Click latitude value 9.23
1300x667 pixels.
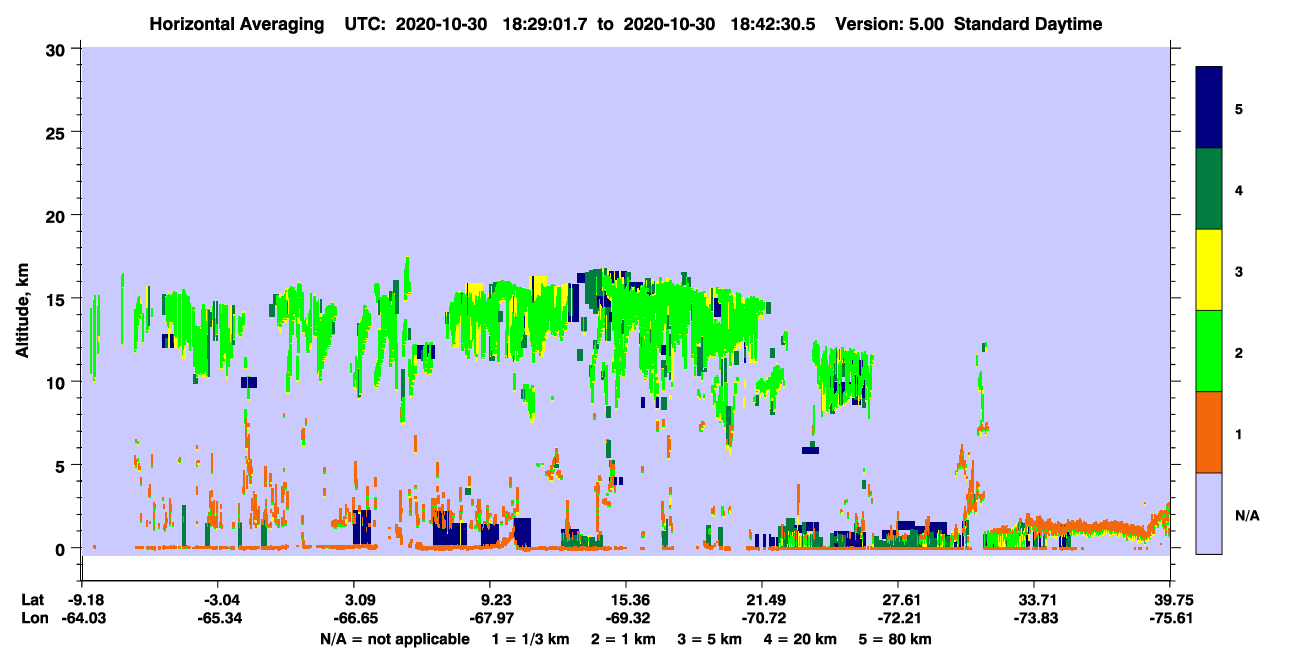pyautogui.click(x=491, y=599)
